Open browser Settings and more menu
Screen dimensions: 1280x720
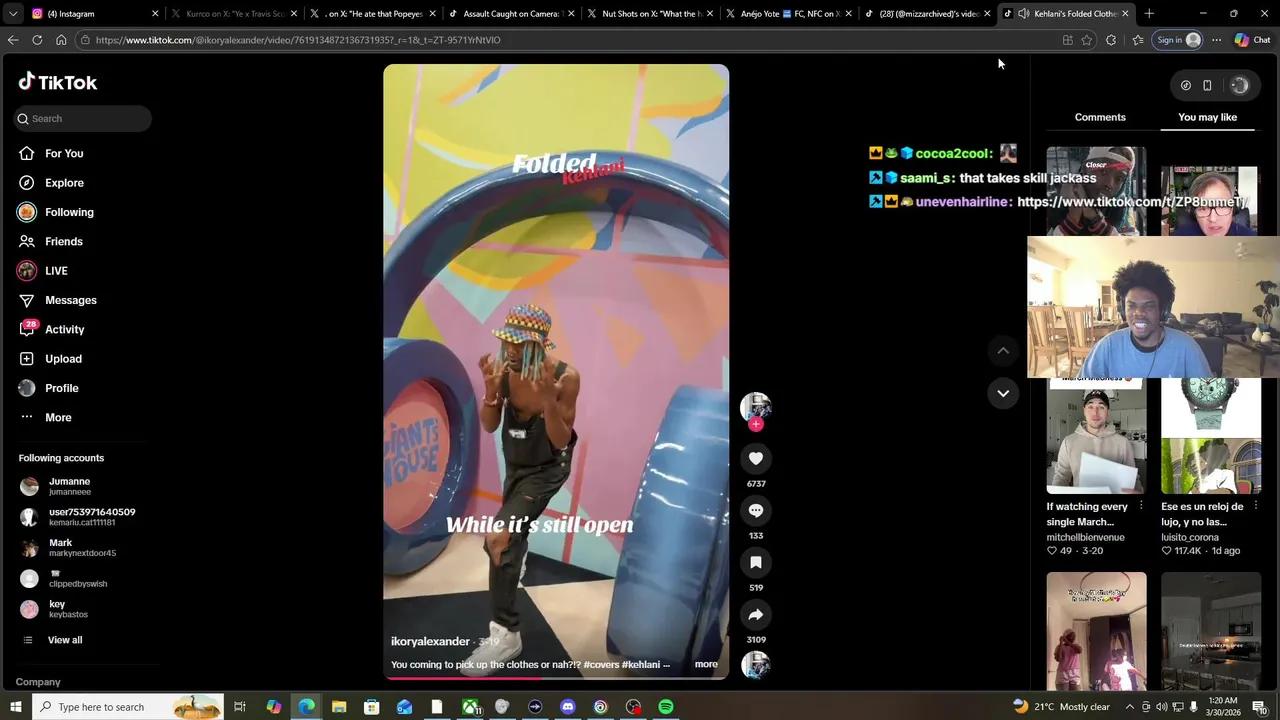tap(1216, 40)
